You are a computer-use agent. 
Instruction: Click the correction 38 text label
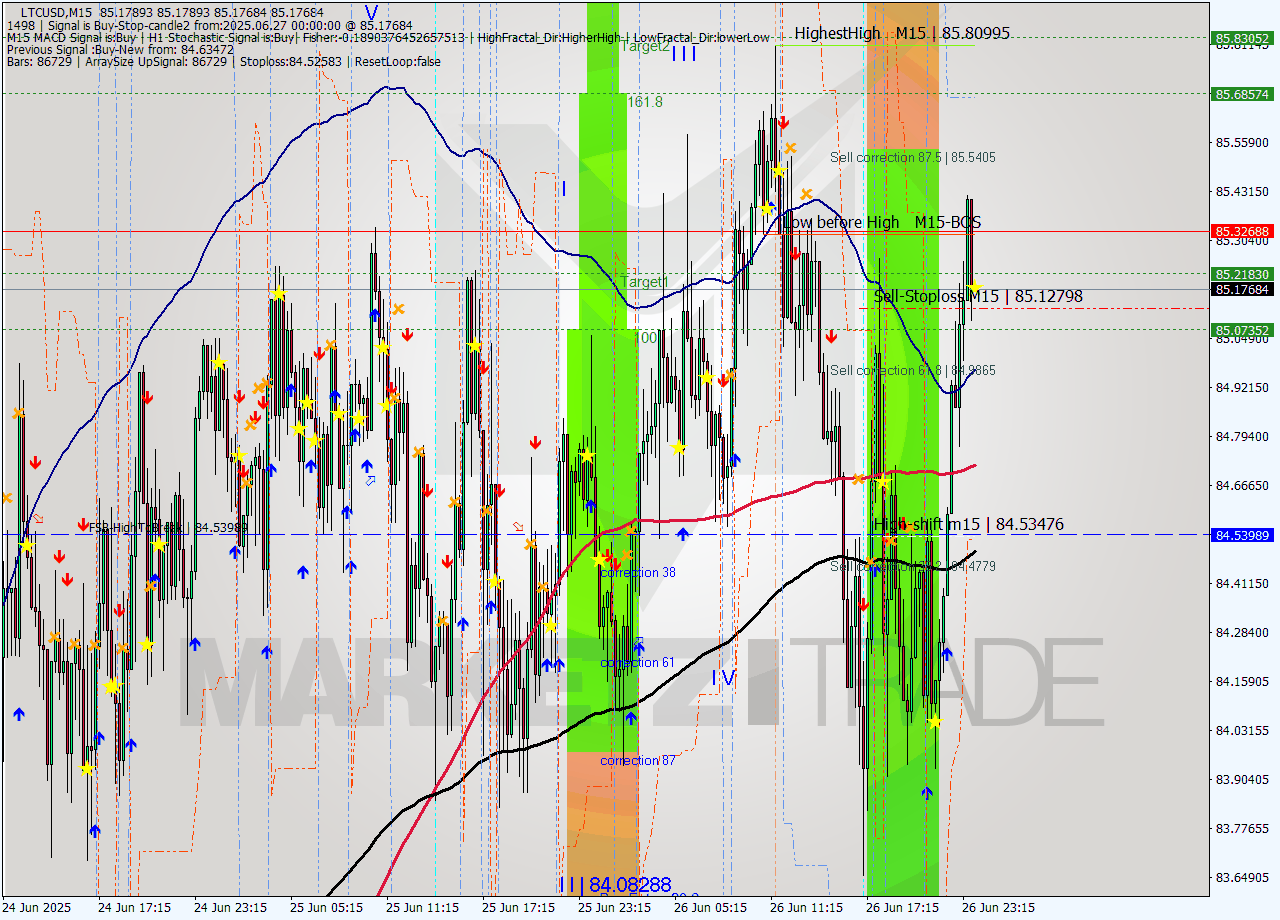637,573
